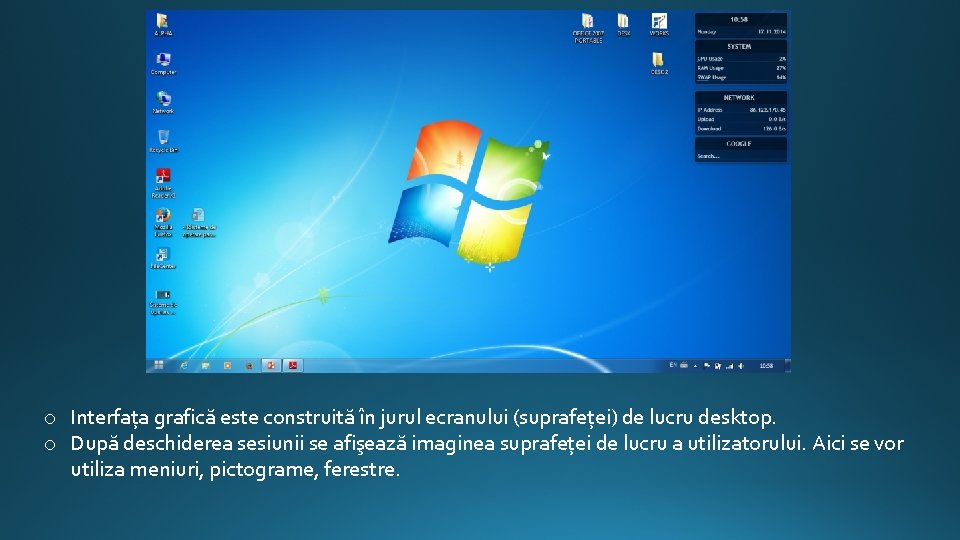
Task: Click the Download row in Network widget
Action: 741,129
